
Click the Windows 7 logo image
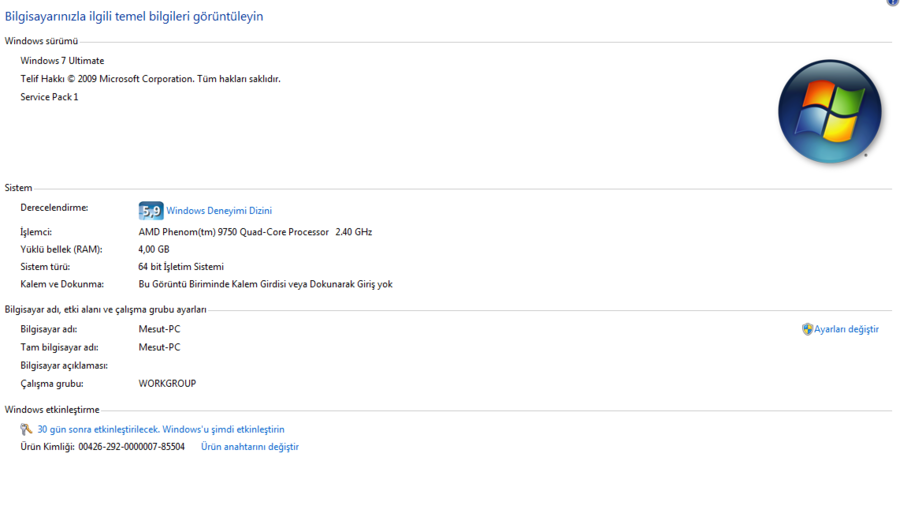click(829, 111)
